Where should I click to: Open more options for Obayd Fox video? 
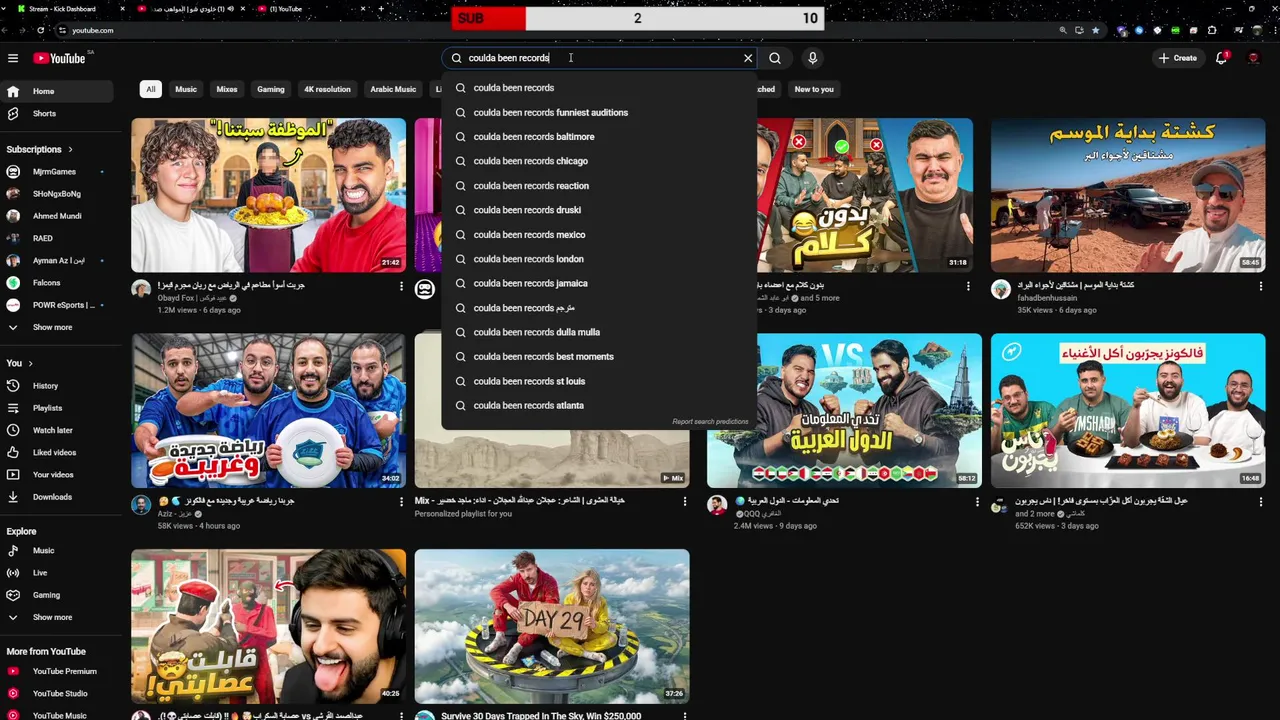pyautogui.click(x=401, y=286)
